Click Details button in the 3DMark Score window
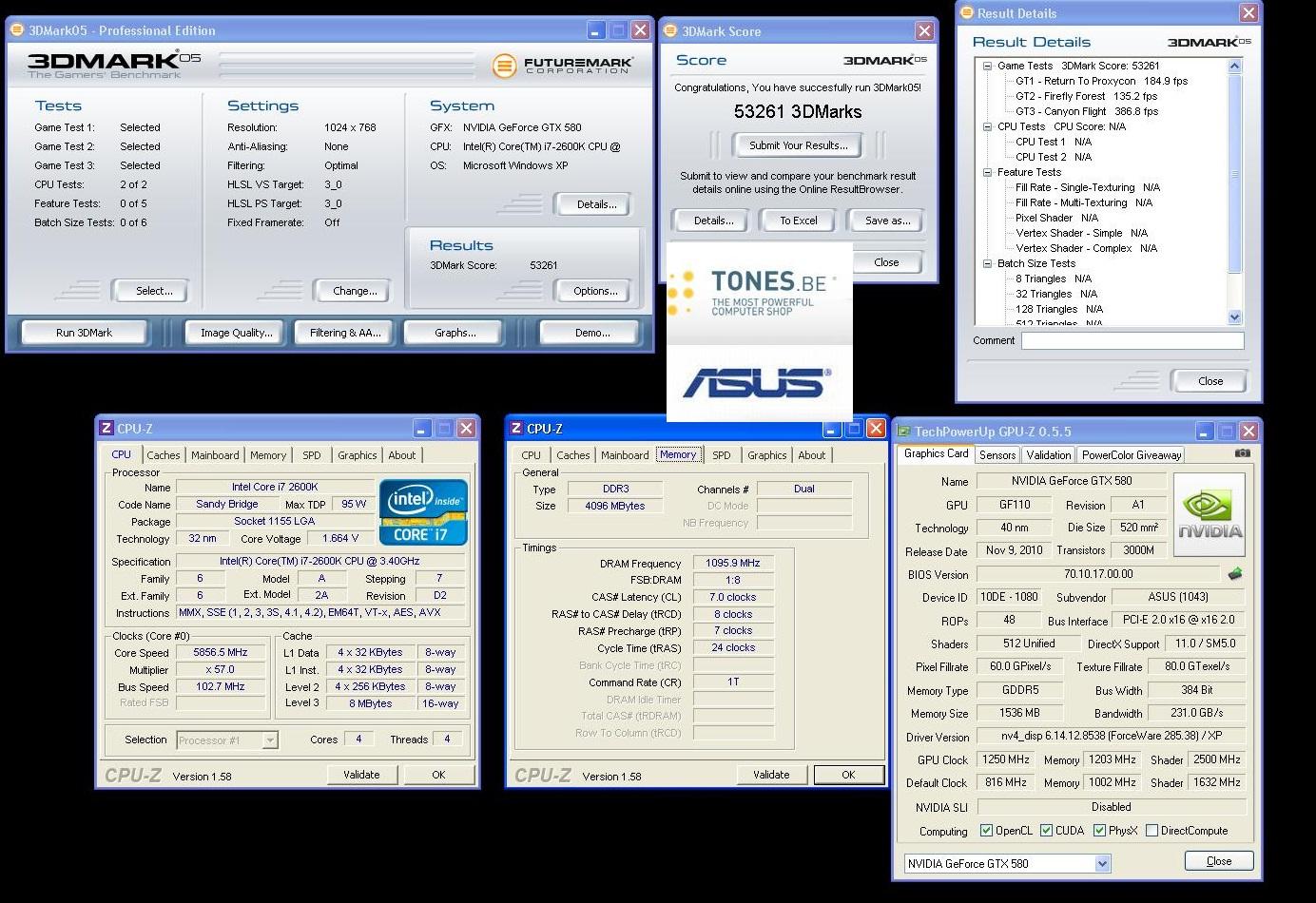The image size is (1316, 903). click(x=713, y=221)
